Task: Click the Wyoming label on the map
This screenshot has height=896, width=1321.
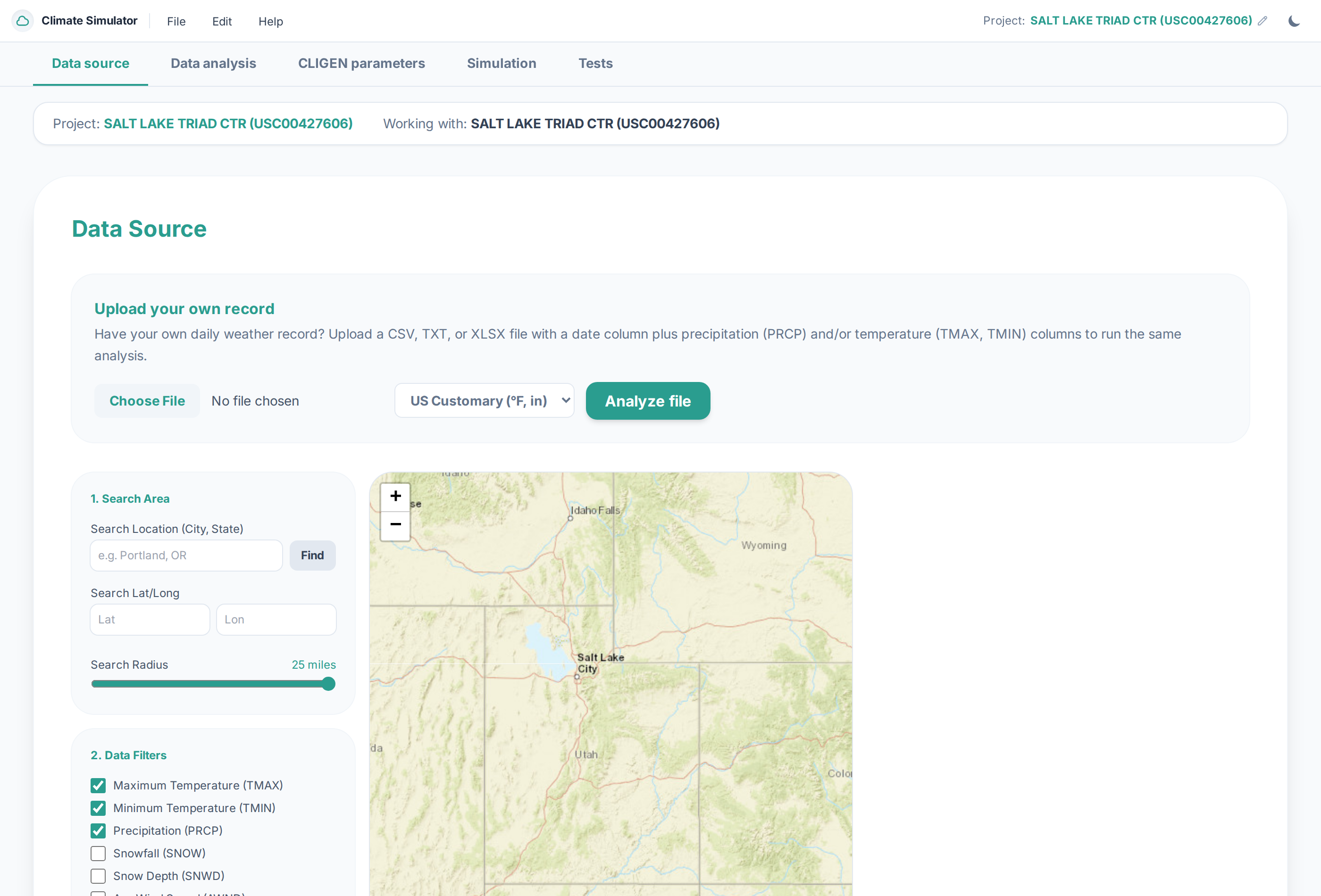Action: click(763, 546)
